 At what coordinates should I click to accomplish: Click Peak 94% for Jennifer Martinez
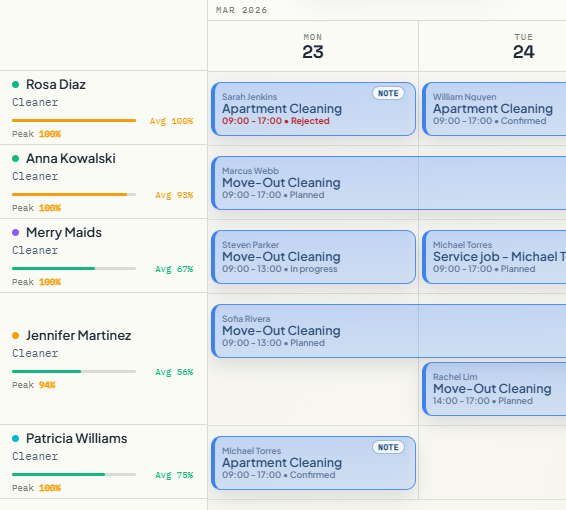(x=34, y=385)
